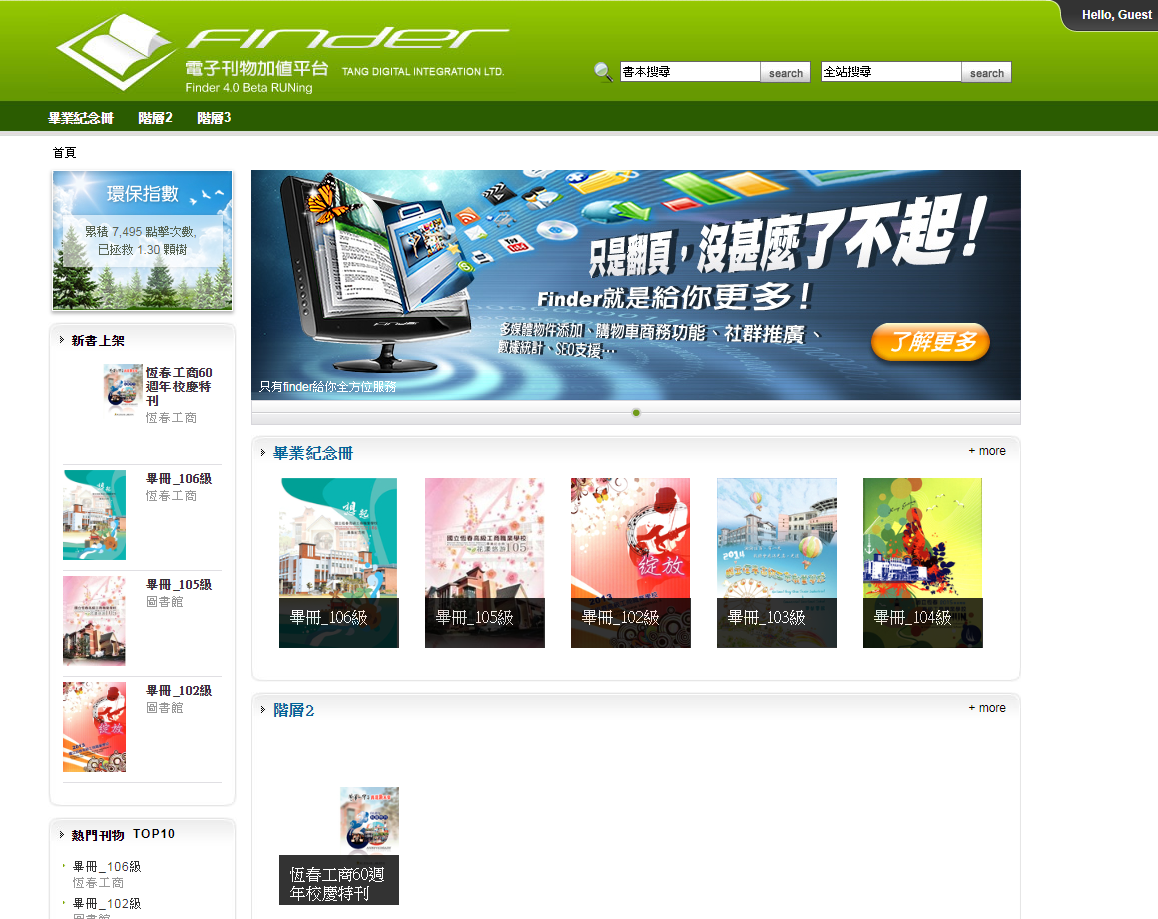
Task: Click 圖書館 publisher under 畢冊_105級 in 新書上架
Action: 165,601
